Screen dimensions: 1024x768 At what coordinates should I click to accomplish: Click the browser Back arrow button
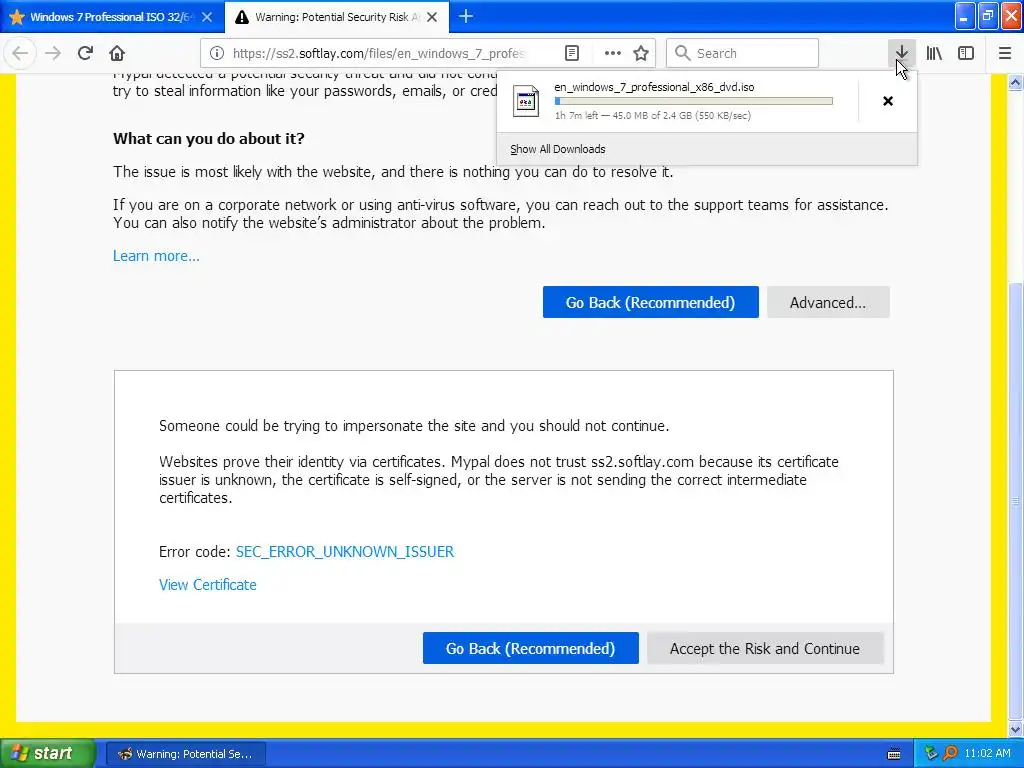pyautogui.click(x=20, y=53)
